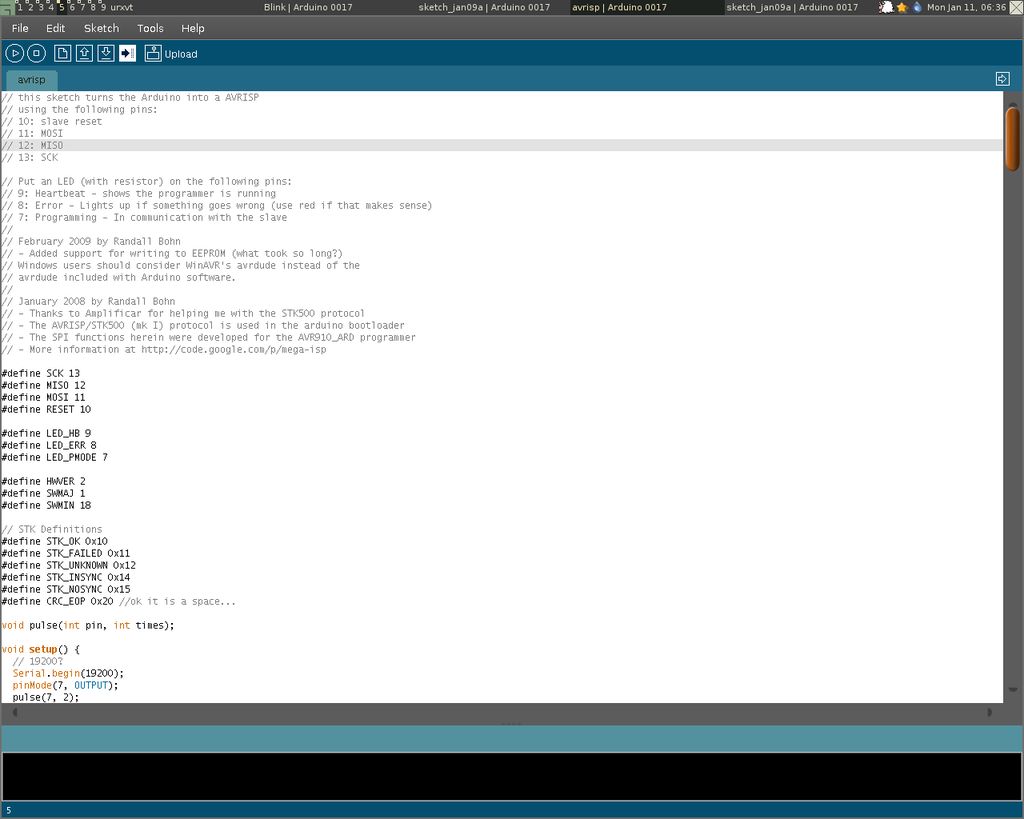Switch to workspace 9
Viewport: 1024px width, 819px height.
103,7
